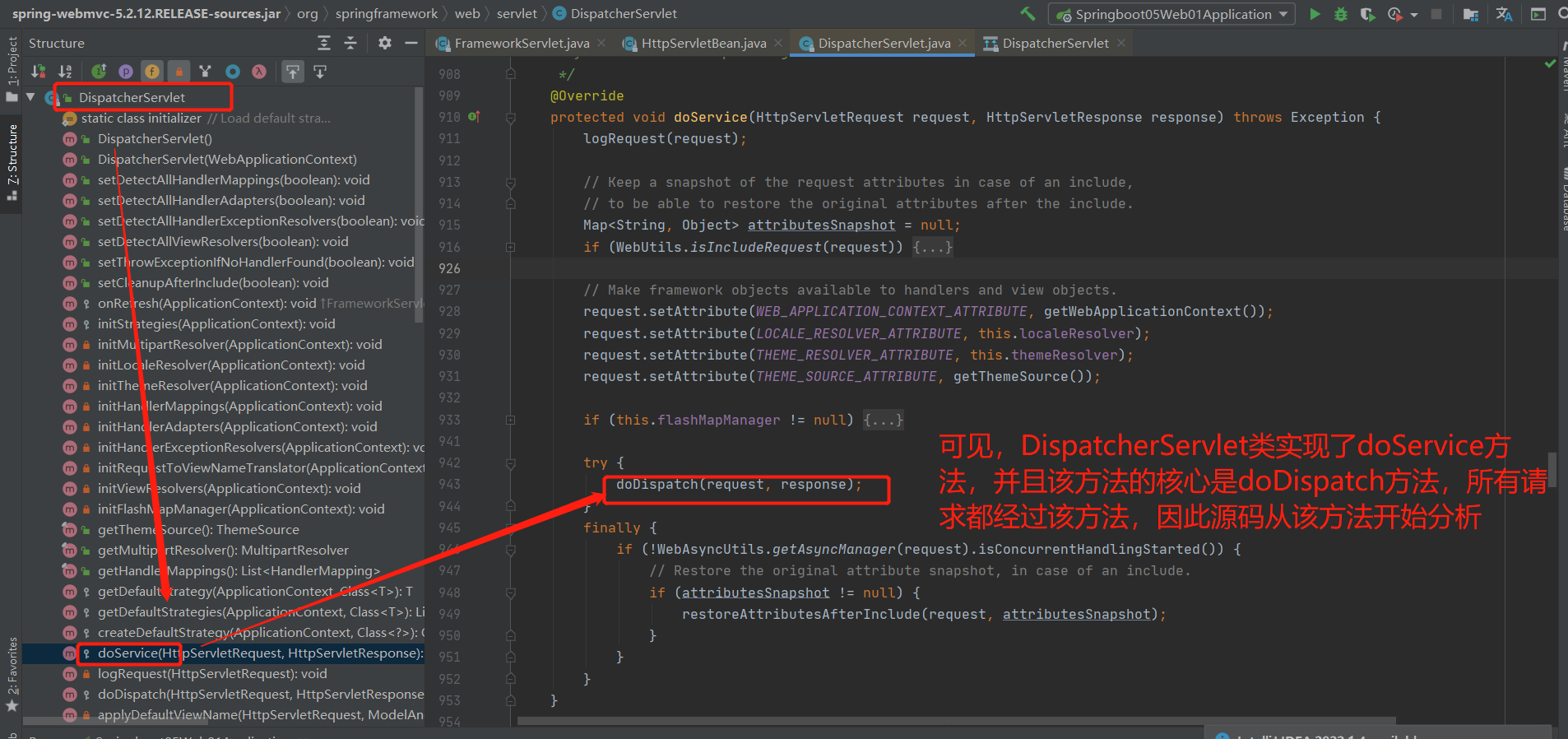This screenshot has width=1568, height=739.
Task: Select logRequest(HttpServletRequest) in Structure tree
Action: click(x=224, y=674)
